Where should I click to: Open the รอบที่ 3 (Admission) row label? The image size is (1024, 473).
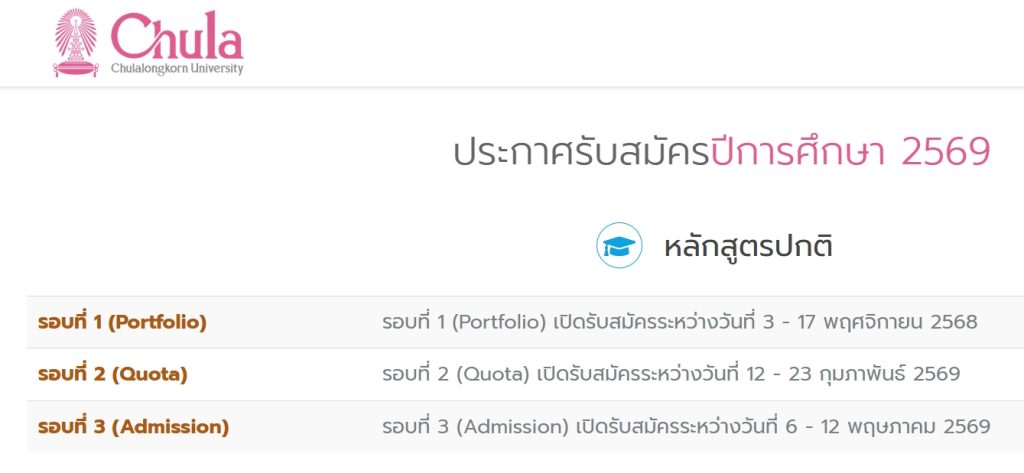133,427
